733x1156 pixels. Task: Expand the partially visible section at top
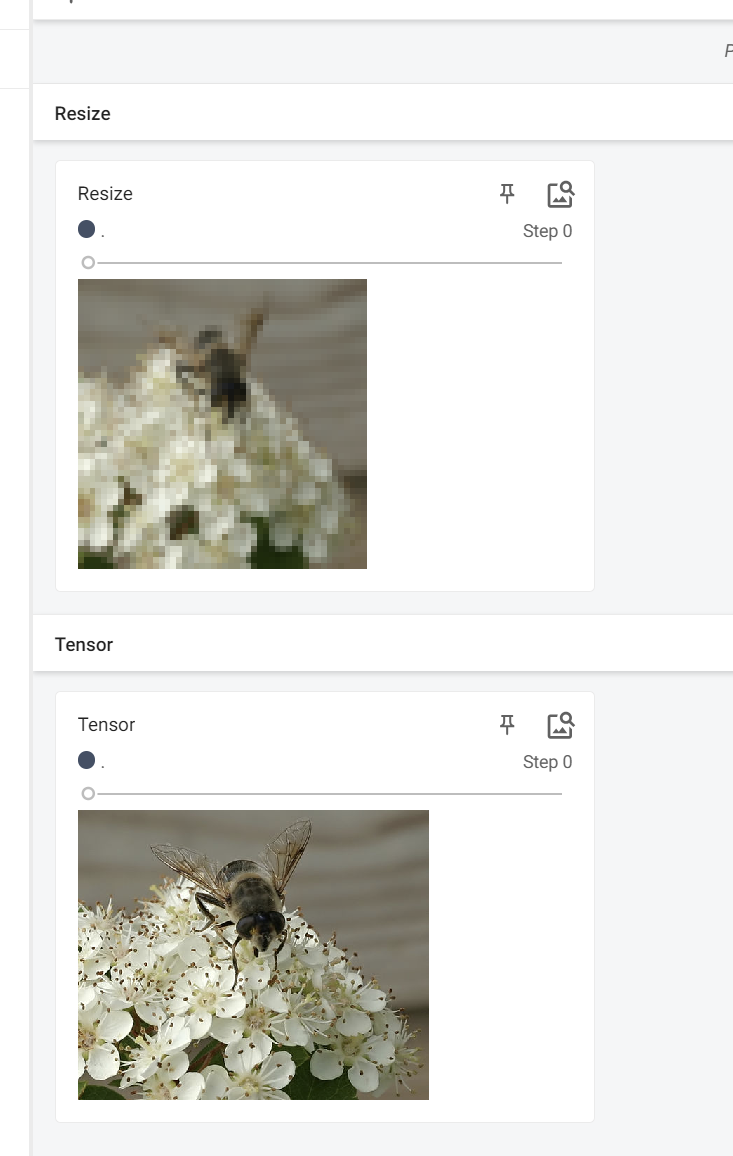[x=383, y=9]
